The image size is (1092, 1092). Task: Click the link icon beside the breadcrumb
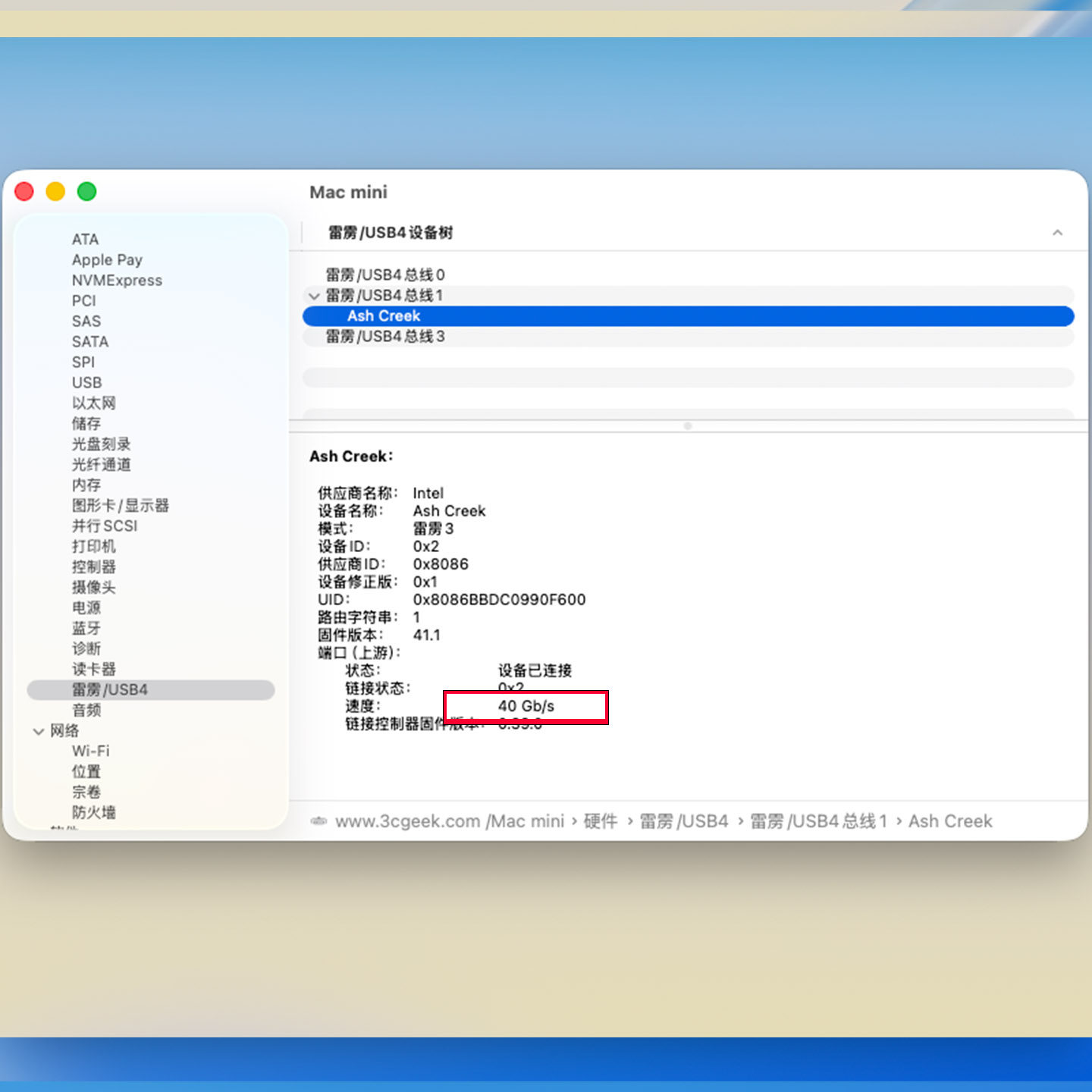[318, 821]
